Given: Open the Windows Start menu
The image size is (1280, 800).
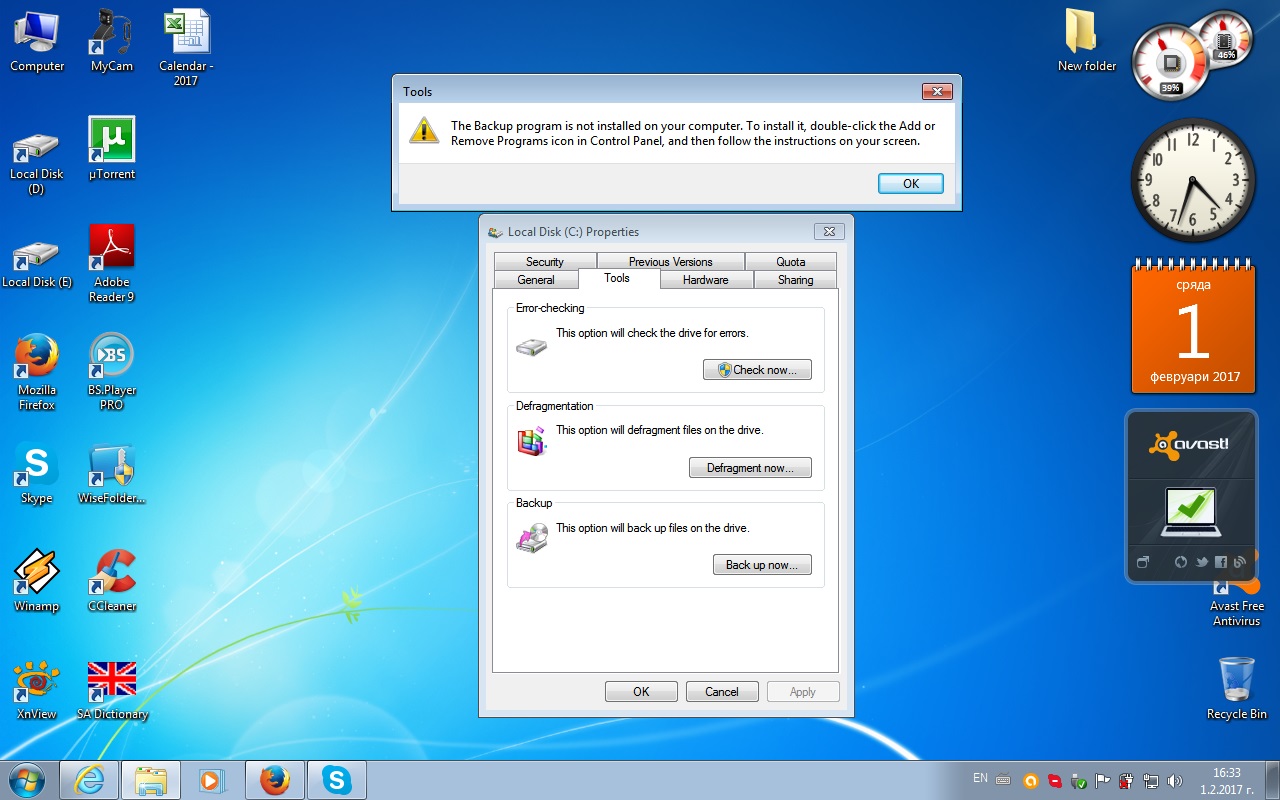Looking at the screenshot, I should click(27, 780).
